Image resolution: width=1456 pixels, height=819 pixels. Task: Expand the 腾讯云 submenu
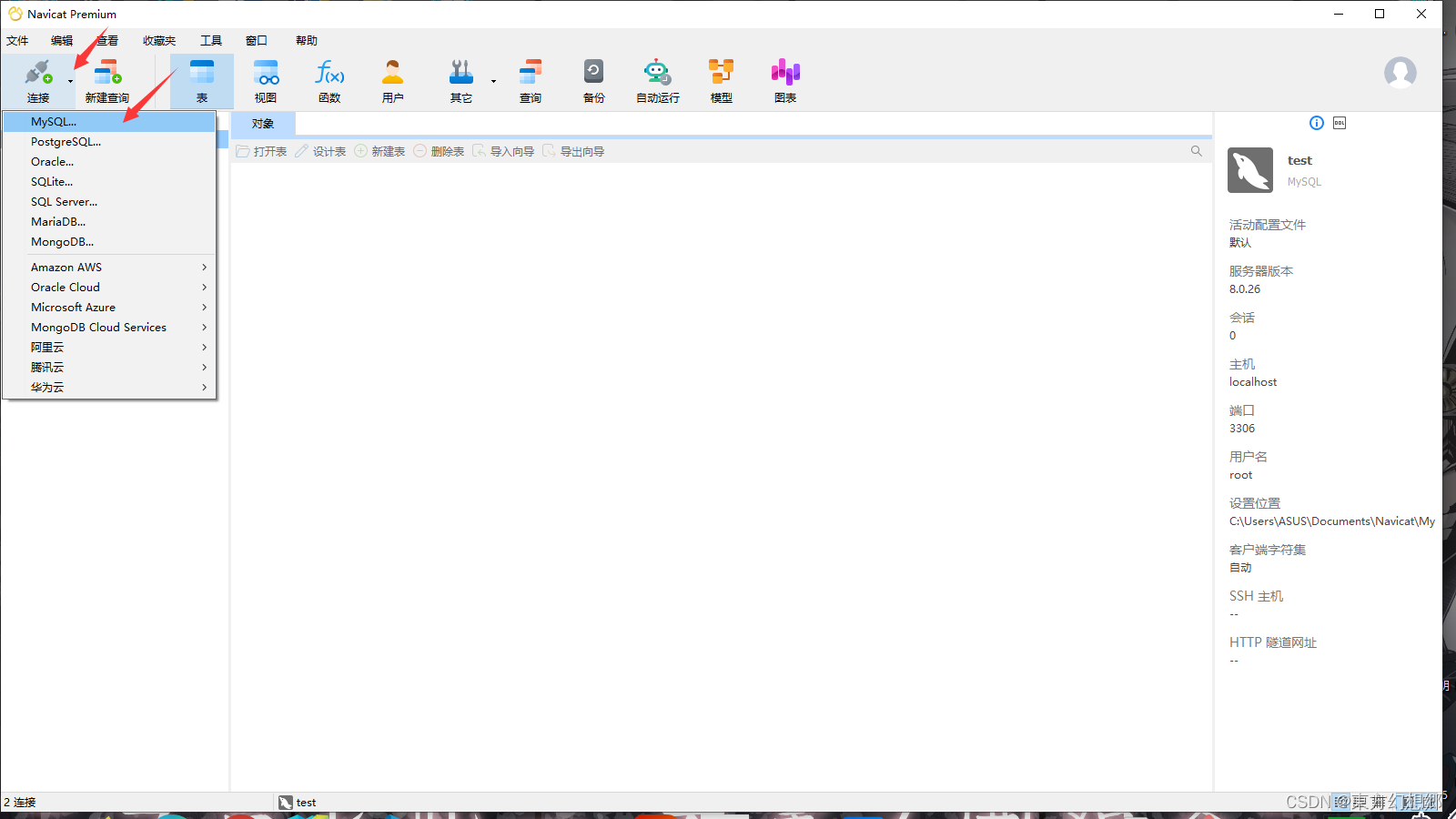pos(109,368)
